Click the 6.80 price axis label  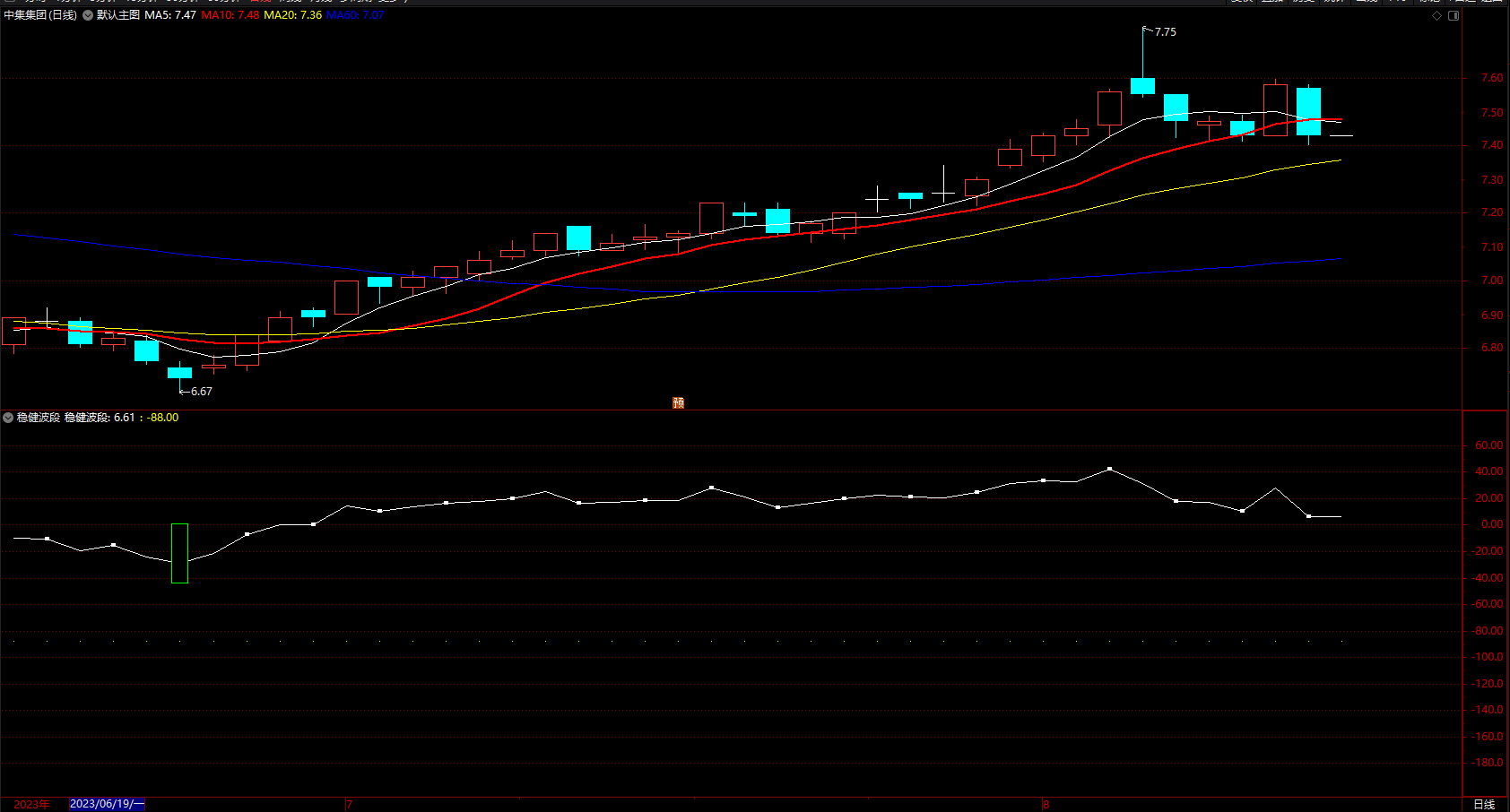1492,348
